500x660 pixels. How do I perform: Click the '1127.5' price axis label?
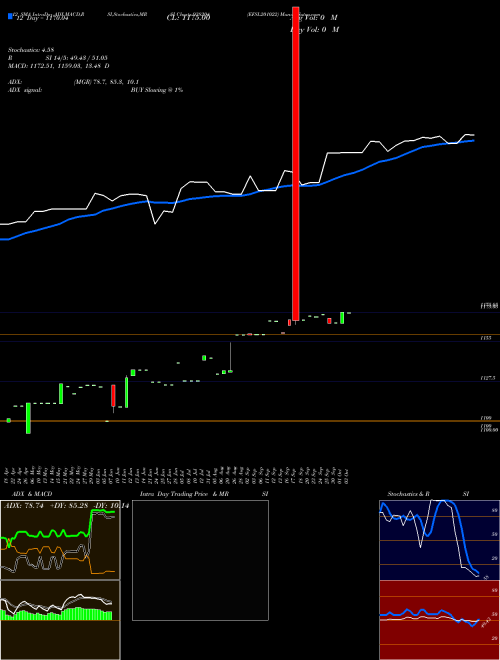[488, 378]
